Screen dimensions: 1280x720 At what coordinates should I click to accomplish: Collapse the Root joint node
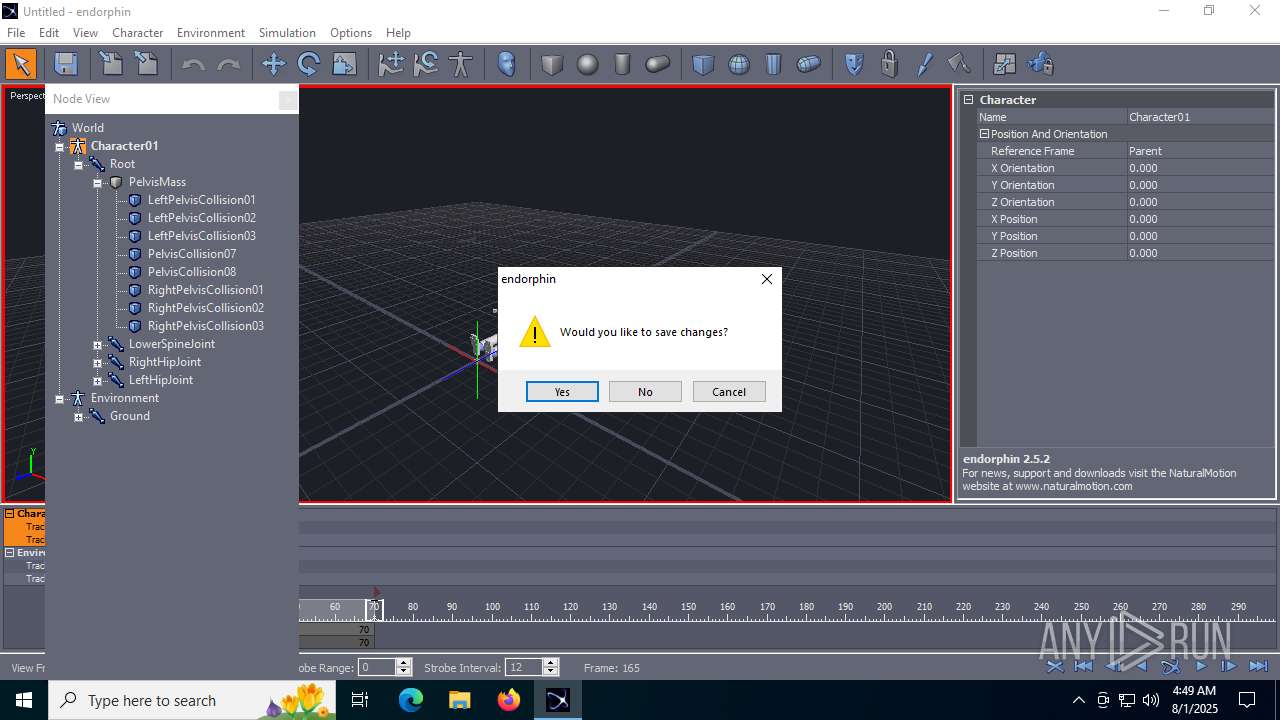pos(78,165)
